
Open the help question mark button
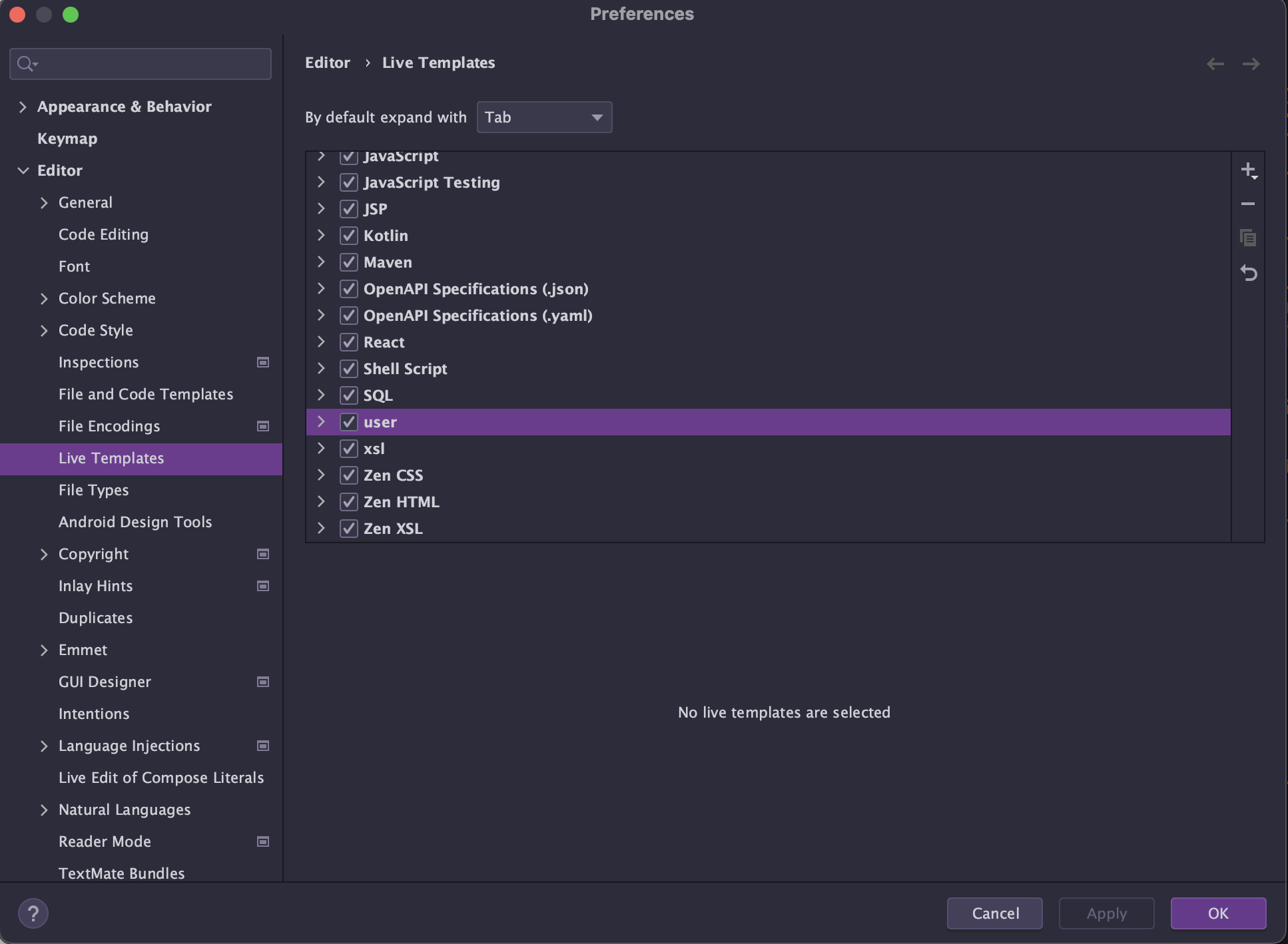tap(33, 913)
